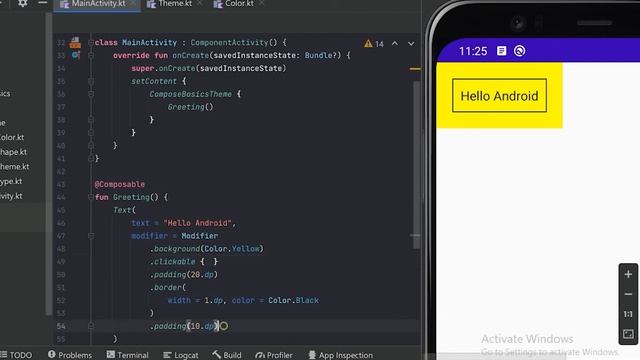Click line number 54 in gutter
Image resolution: width=640 pixels, height=360 pixels.
click(x=61, y=326)
